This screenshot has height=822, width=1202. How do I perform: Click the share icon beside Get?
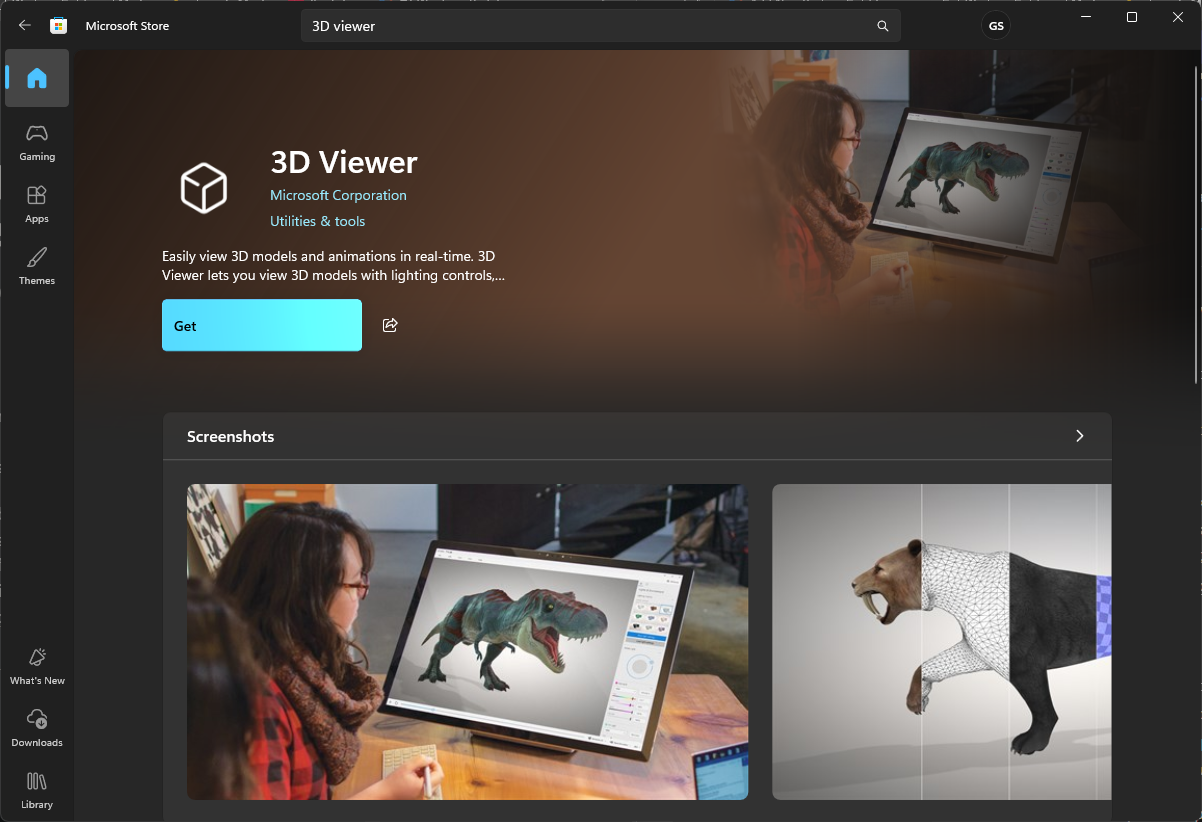(390, 325)
